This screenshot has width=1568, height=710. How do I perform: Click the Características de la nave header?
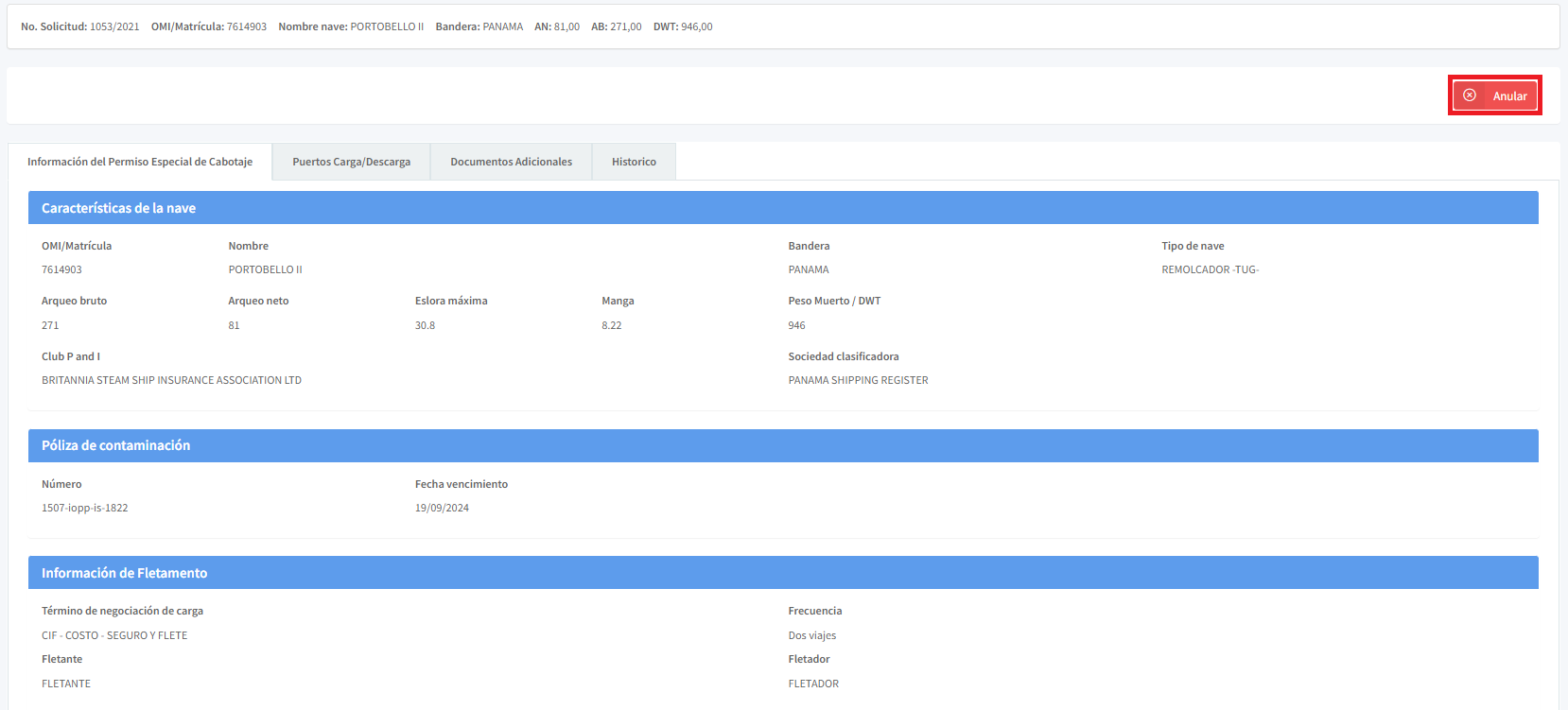[x=118, y=208]
